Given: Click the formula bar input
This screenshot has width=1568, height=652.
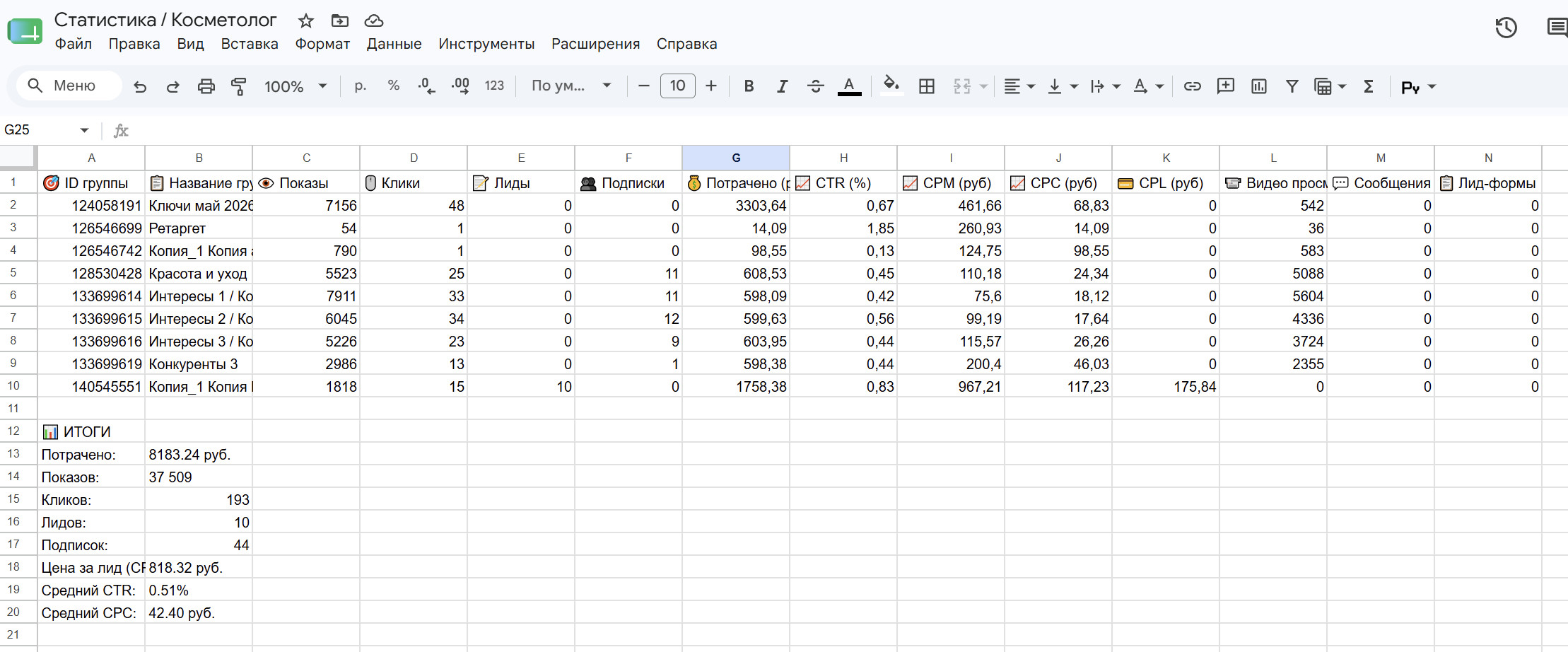Looking at the screenshot, I should click(x=848, y=130).
